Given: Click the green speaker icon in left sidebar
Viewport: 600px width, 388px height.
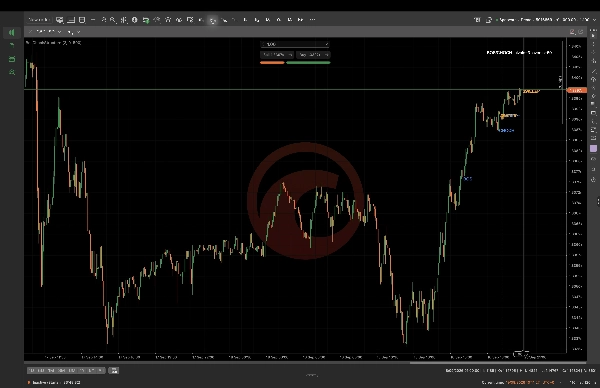Looking at the screenshot, I should click(x=11, y=33).
